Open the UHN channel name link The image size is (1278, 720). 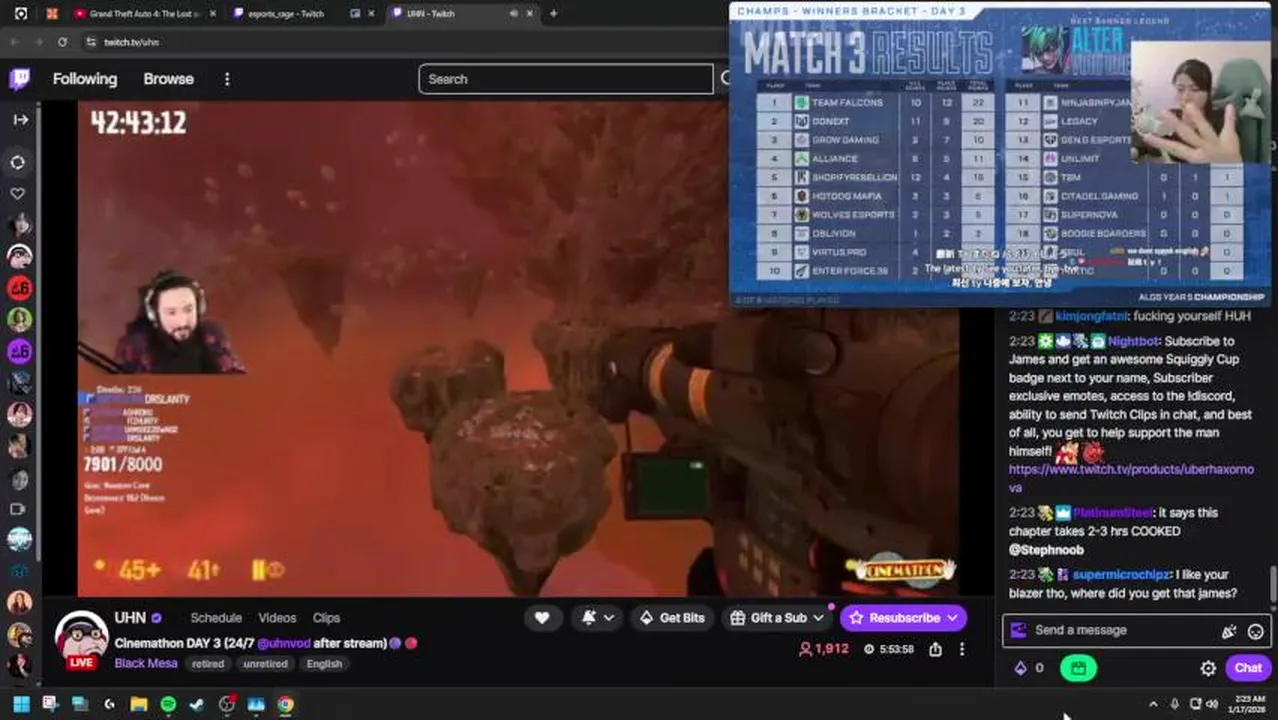click(x=130, y=618)
